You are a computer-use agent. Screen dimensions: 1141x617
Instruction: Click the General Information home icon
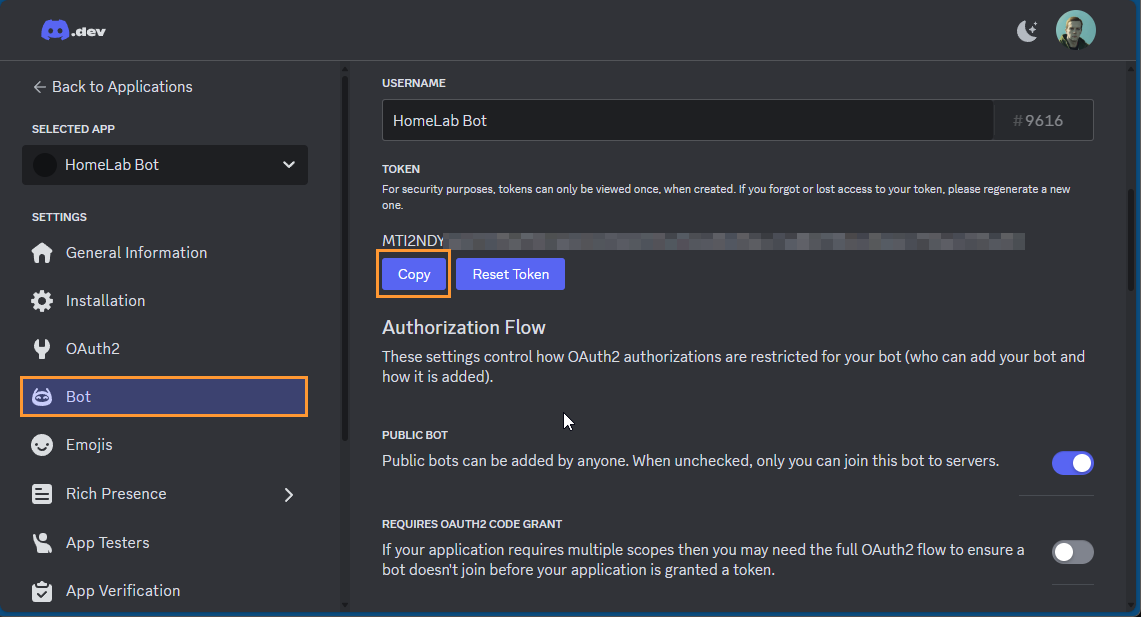pyautogui.click(x=42, y=253)
